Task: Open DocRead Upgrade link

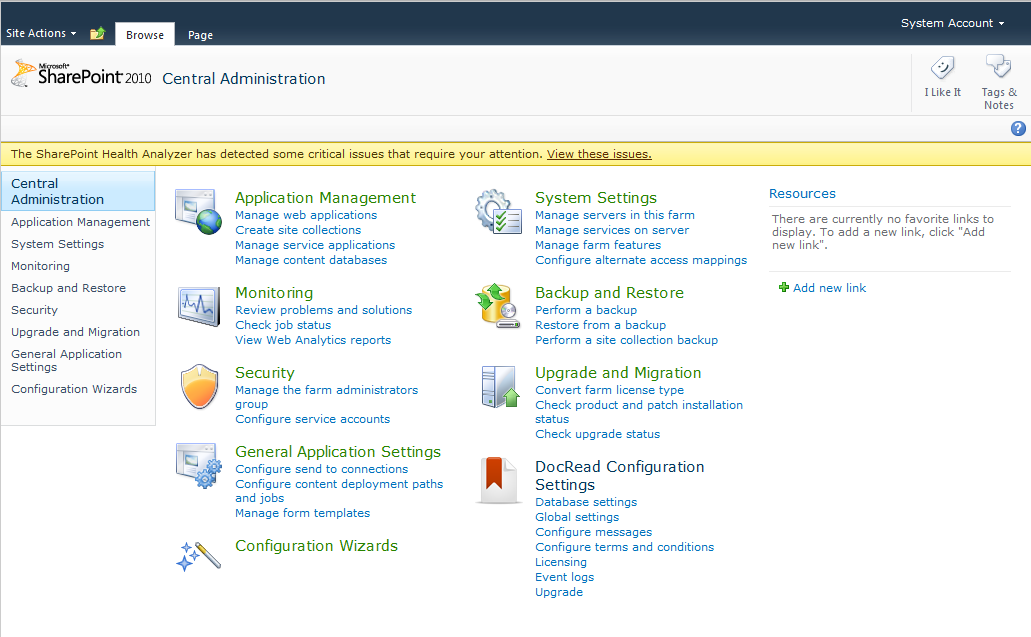Action: coord(559,592)
